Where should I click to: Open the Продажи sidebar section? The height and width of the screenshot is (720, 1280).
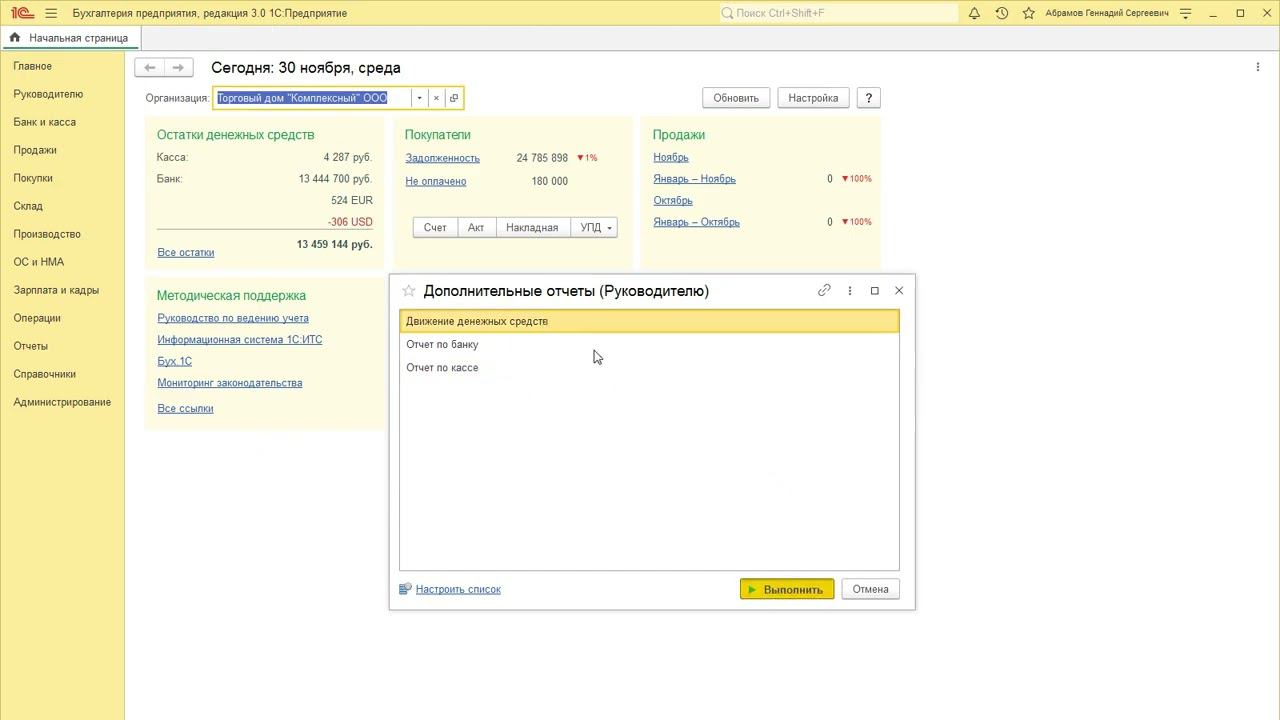coord(35,150)
